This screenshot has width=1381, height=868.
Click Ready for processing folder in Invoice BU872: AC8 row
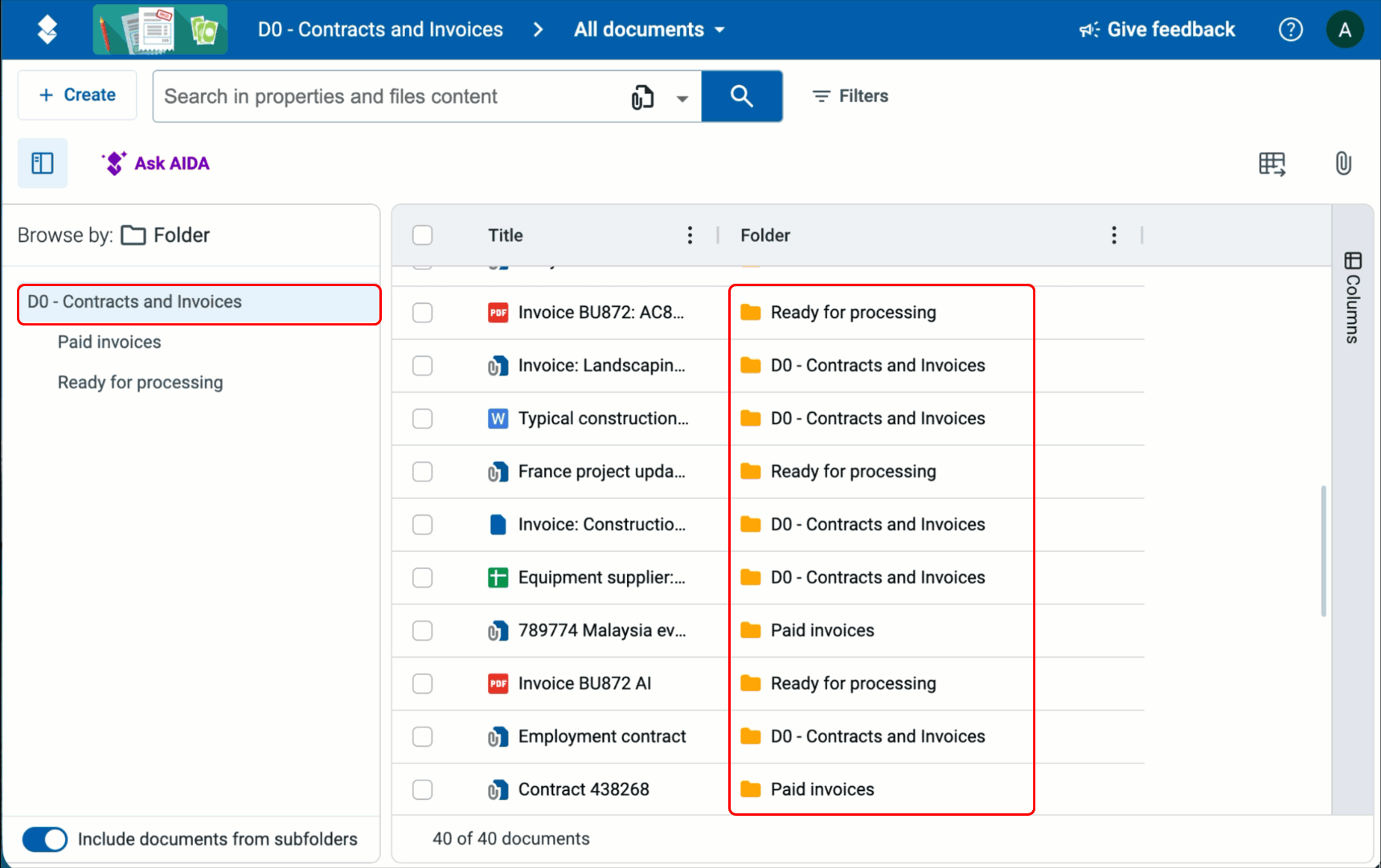click(853, 313)
